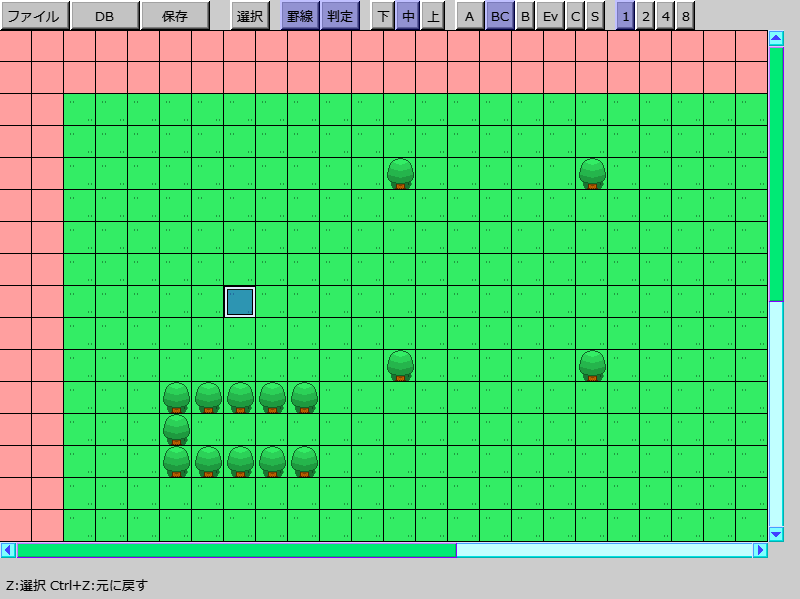
Task: Click the horizontal scrollbar left arrow
Action: (x=8, y=550)
